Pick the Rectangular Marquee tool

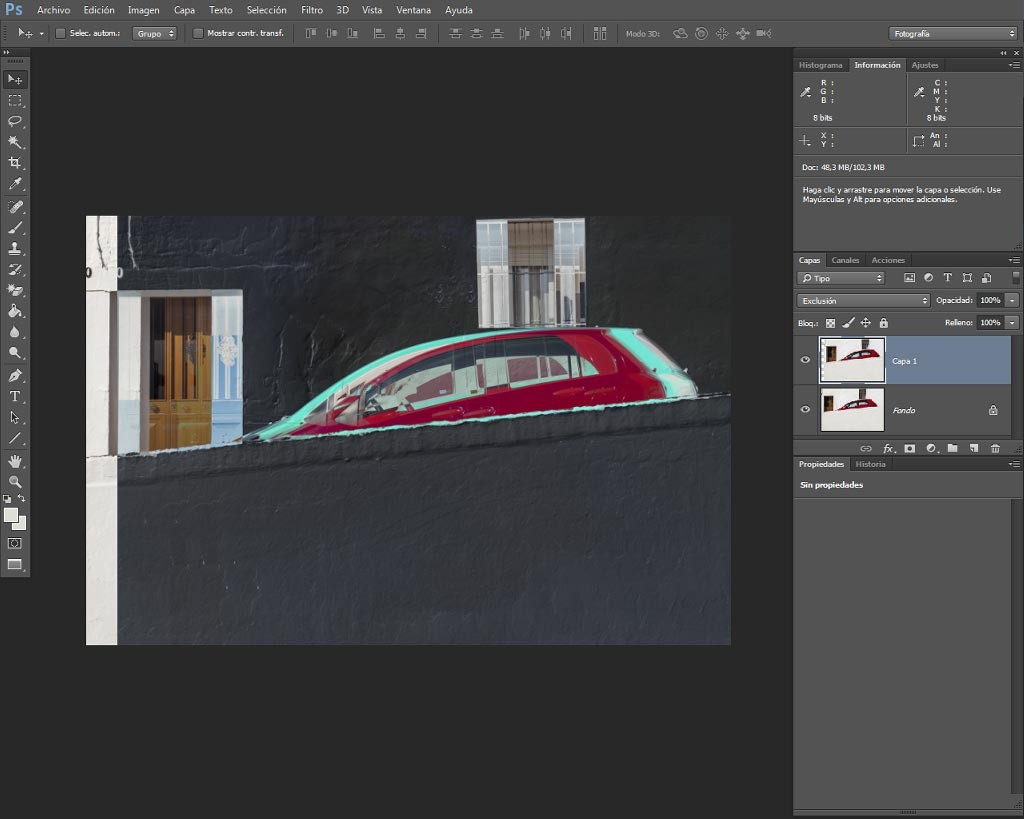14,100
